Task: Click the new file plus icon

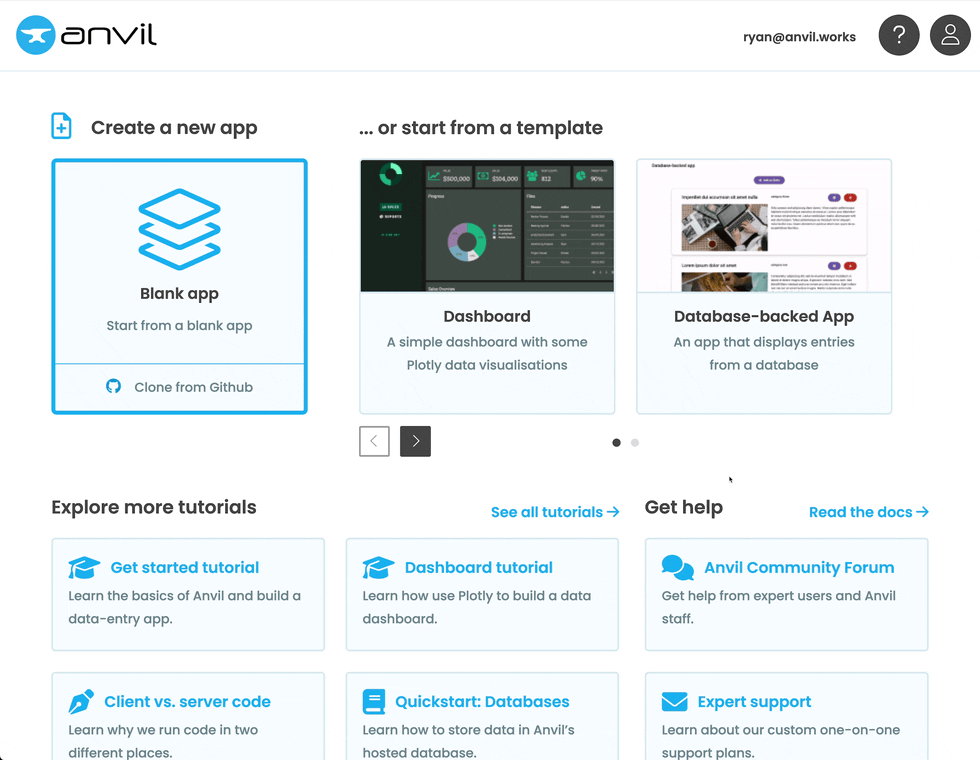Action: 61,126
